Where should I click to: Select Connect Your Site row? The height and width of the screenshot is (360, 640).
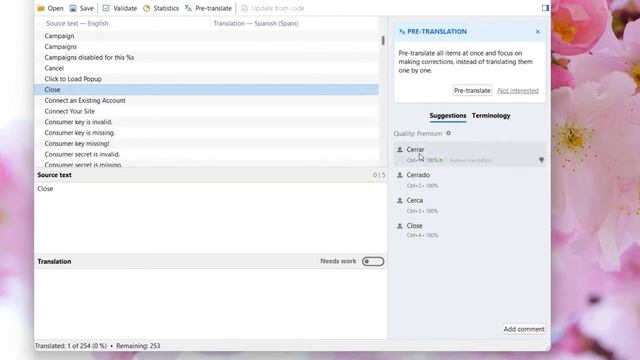pyautogui.click(x=206, y=111)
